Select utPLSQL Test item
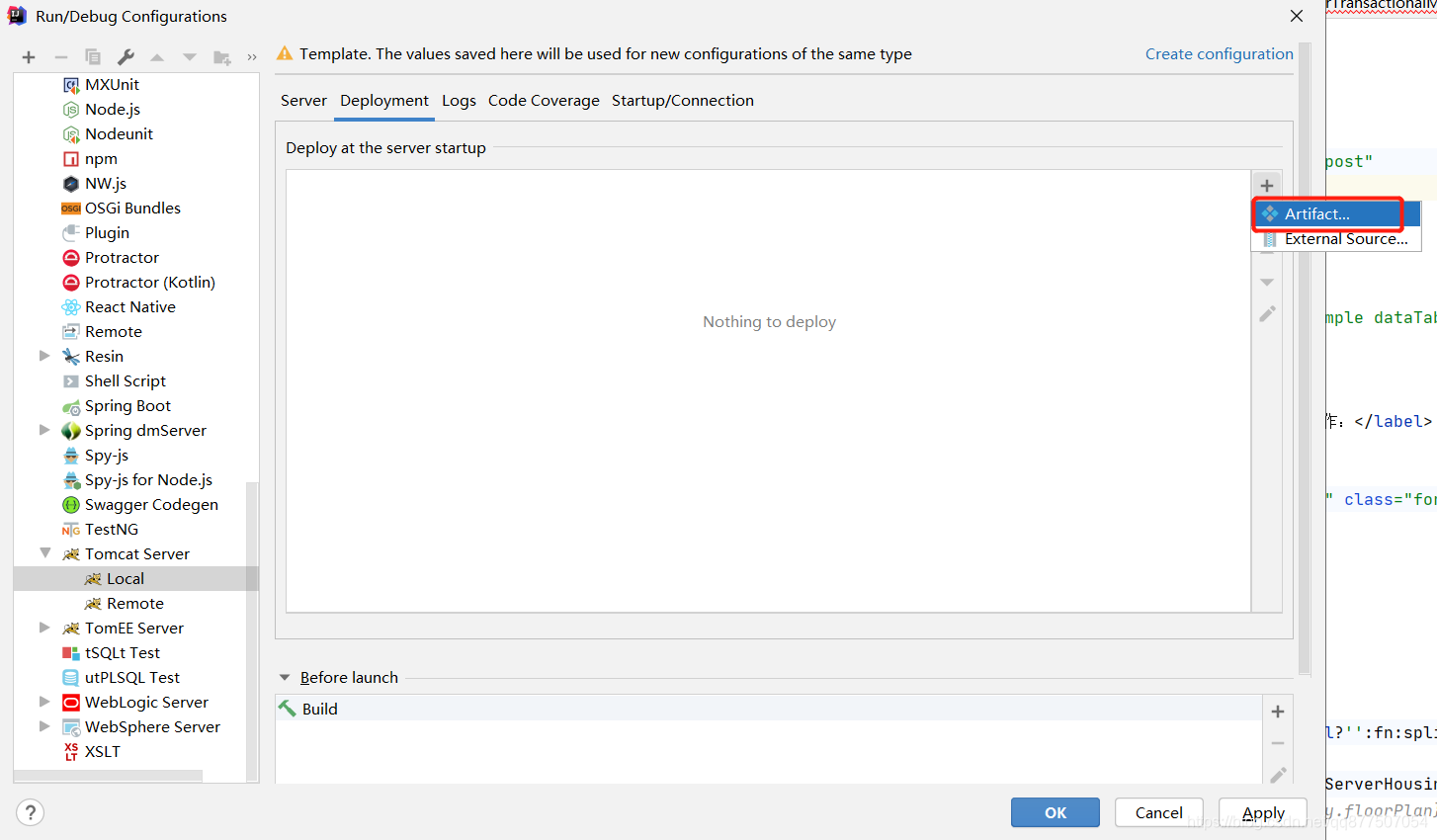 pyautogui.click(x=132, y=678)
